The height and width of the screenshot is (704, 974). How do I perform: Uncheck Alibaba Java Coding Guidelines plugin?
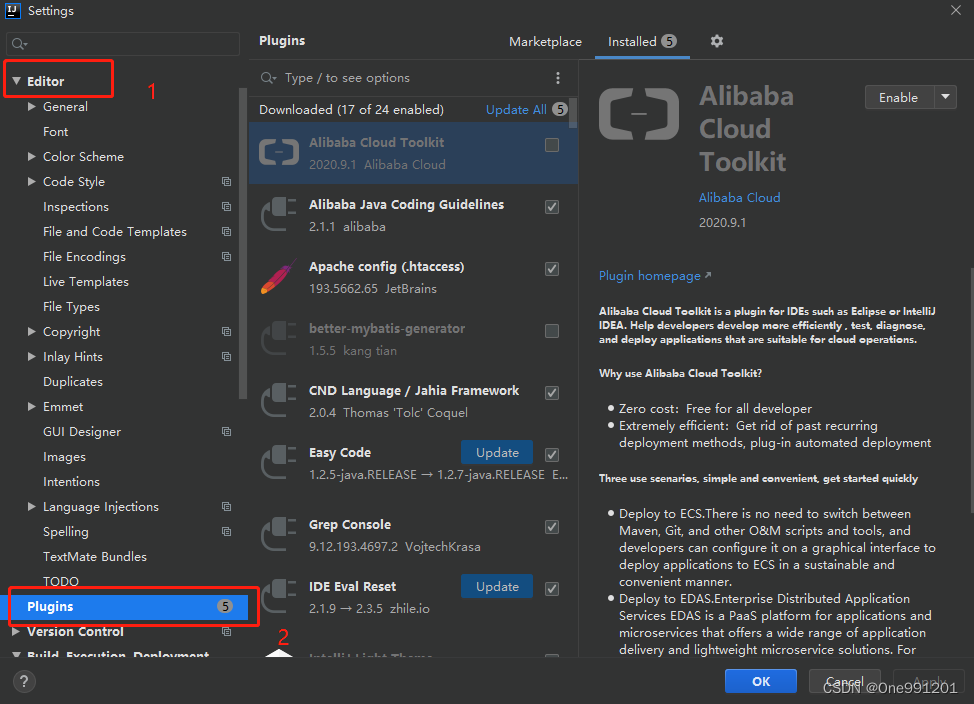pyautogui.click(x=552, y=207)
